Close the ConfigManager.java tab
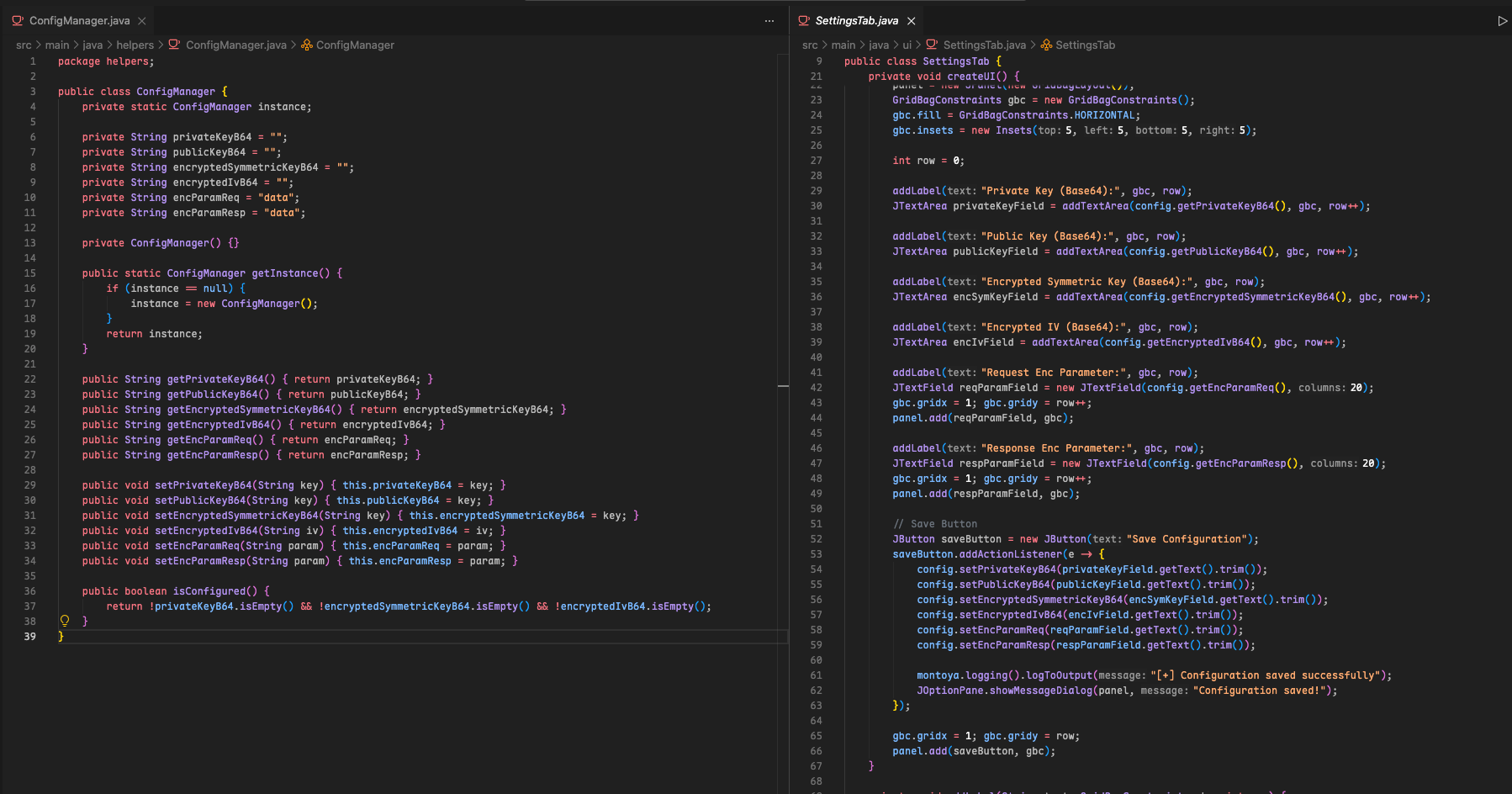This screenshot has height=794, width=1512. [142, 21]
